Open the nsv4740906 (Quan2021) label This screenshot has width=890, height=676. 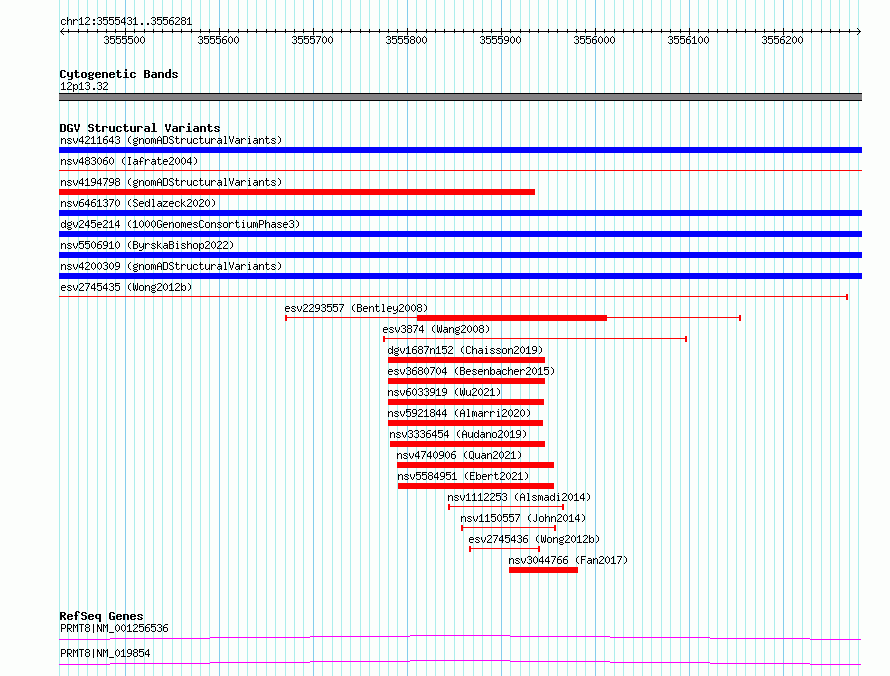click(459, 455)
